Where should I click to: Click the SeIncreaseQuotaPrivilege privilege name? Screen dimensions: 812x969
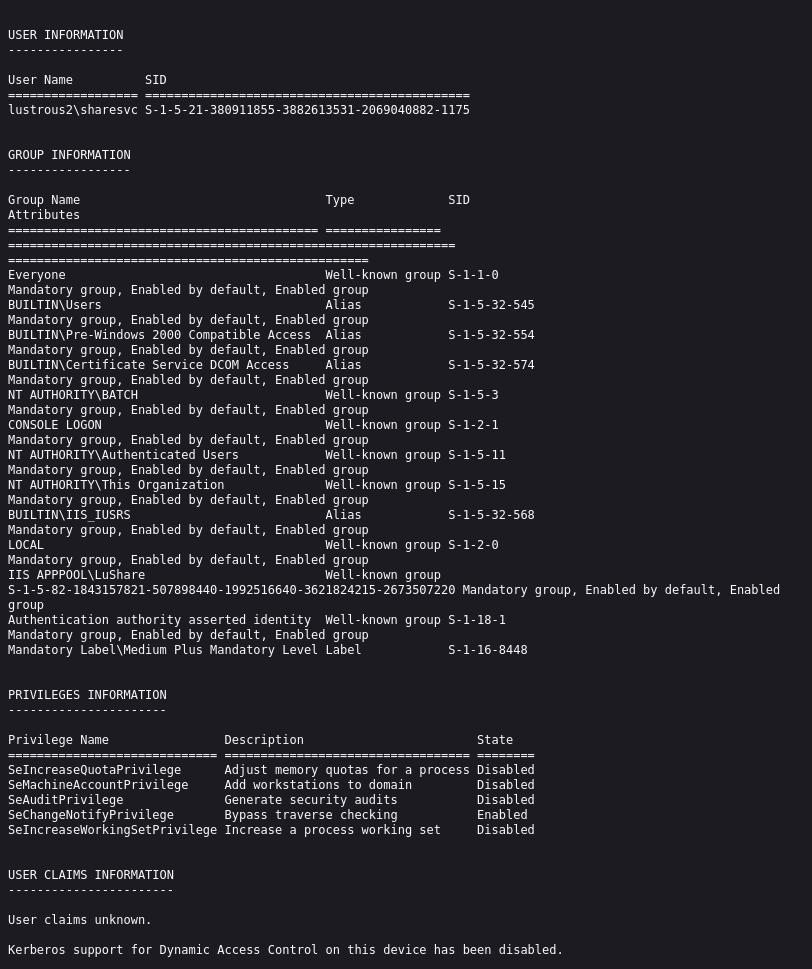[x=95, y=770]
